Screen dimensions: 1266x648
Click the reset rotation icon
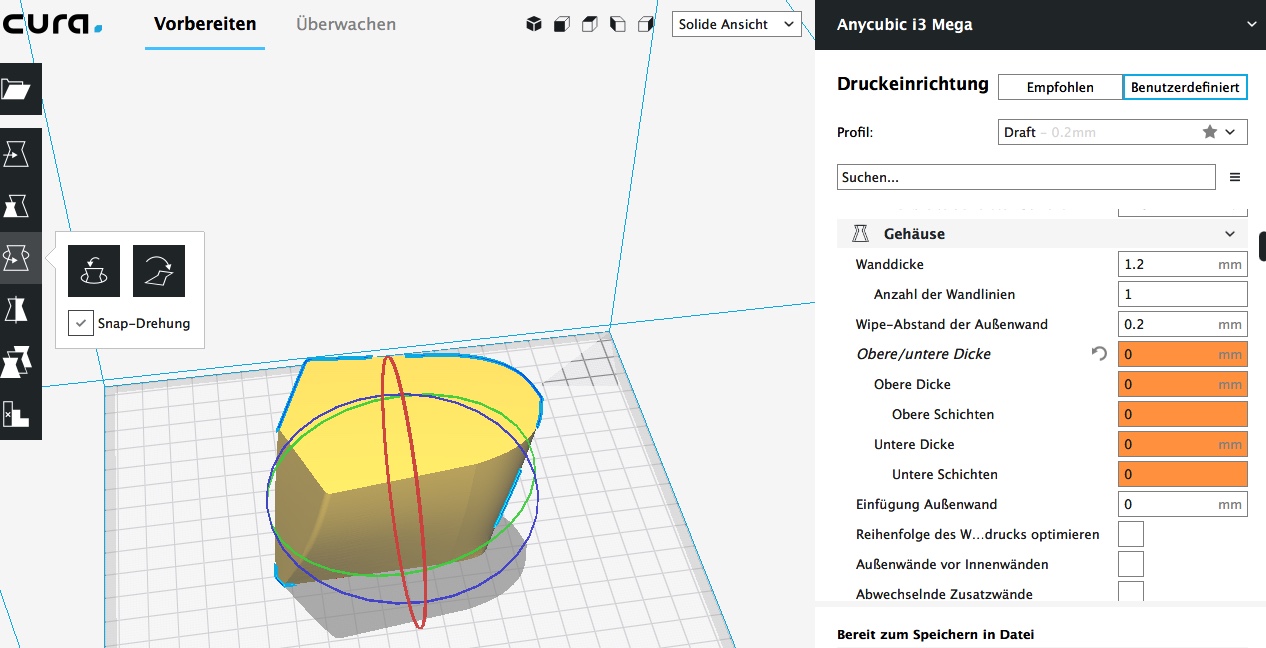94,271
